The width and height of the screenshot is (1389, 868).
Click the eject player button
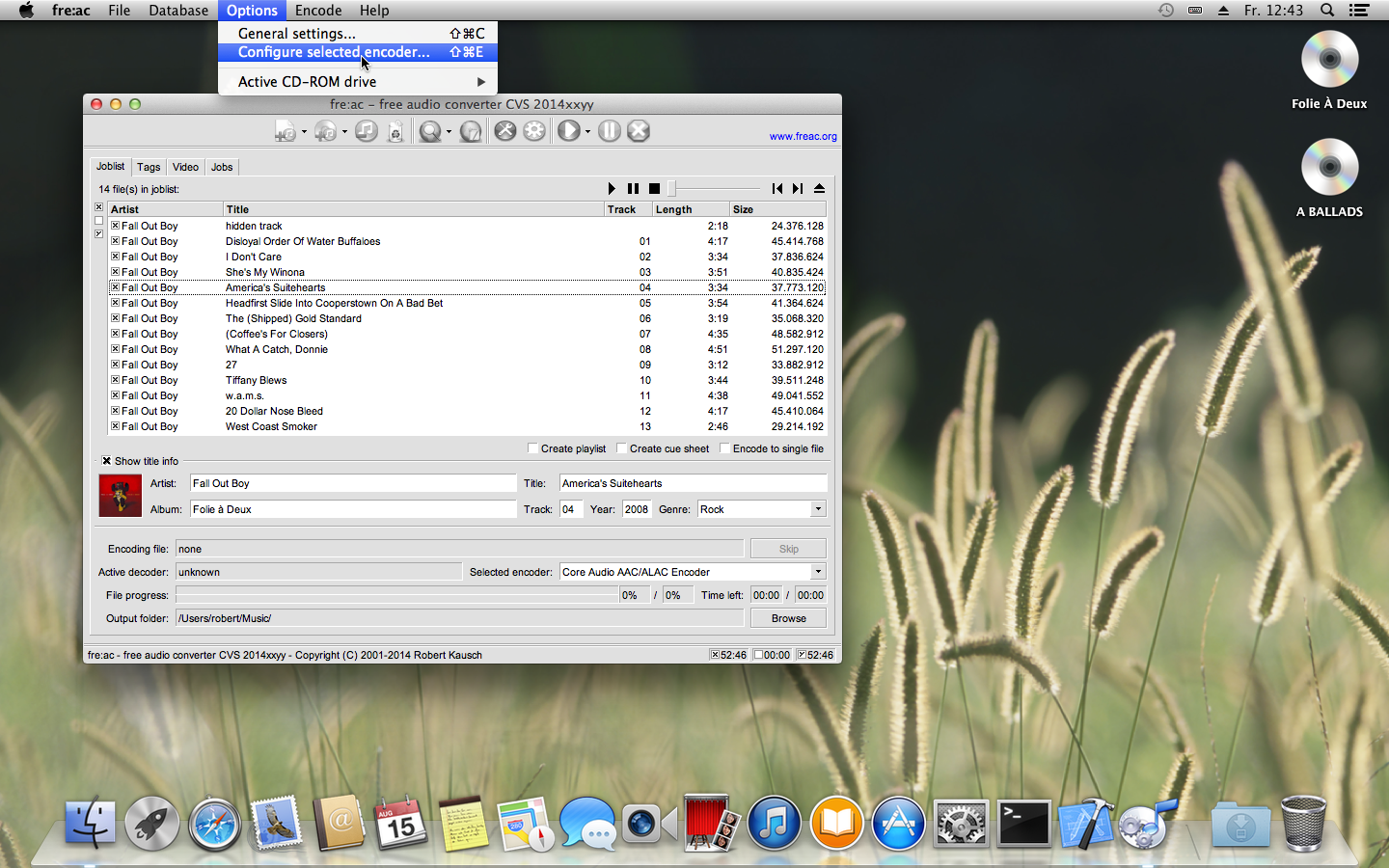tap(819, 189)
